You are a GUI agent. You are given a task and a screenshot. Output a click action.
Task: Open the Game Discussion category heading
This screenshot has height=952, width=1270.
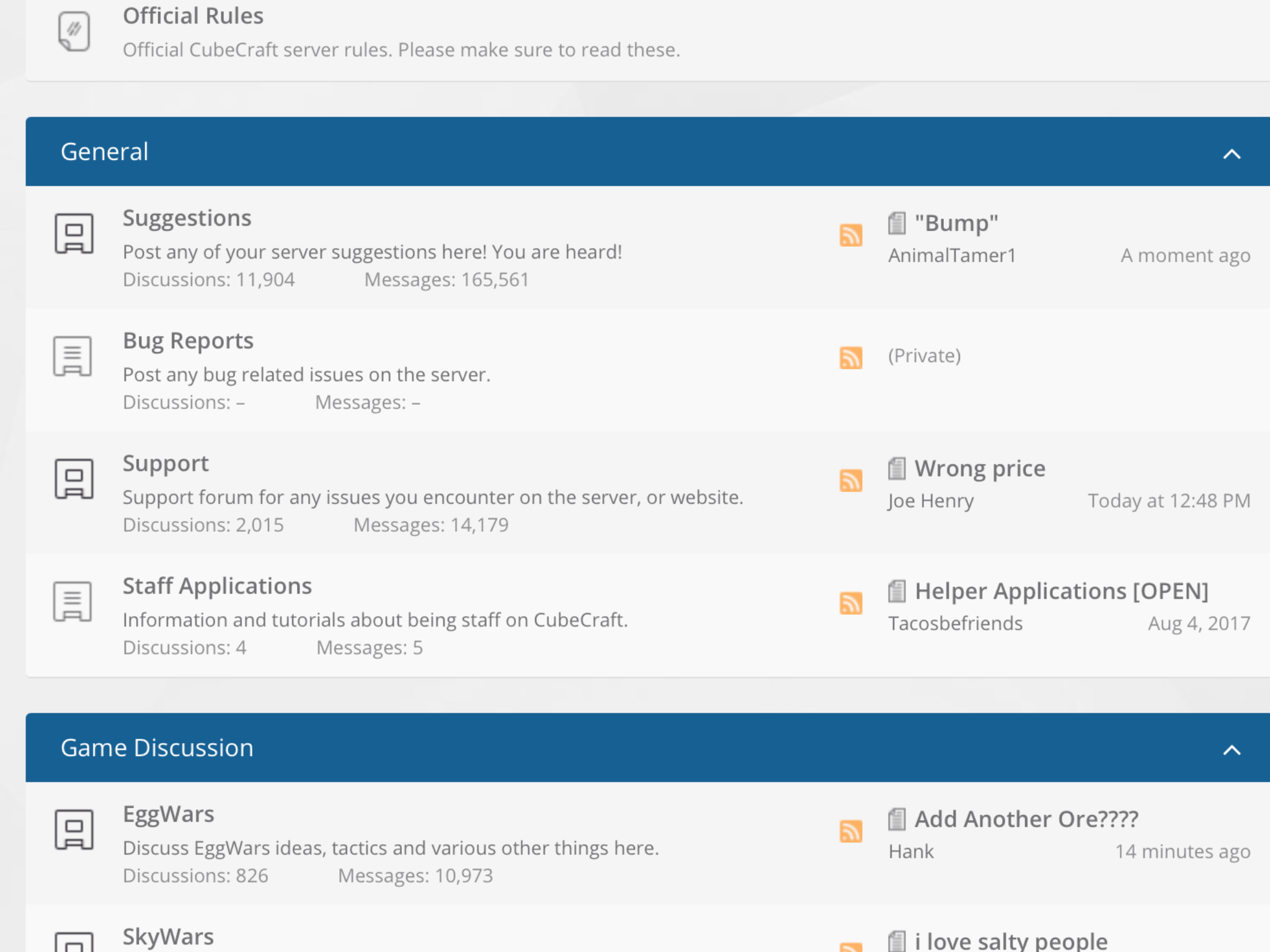point(157,748)
